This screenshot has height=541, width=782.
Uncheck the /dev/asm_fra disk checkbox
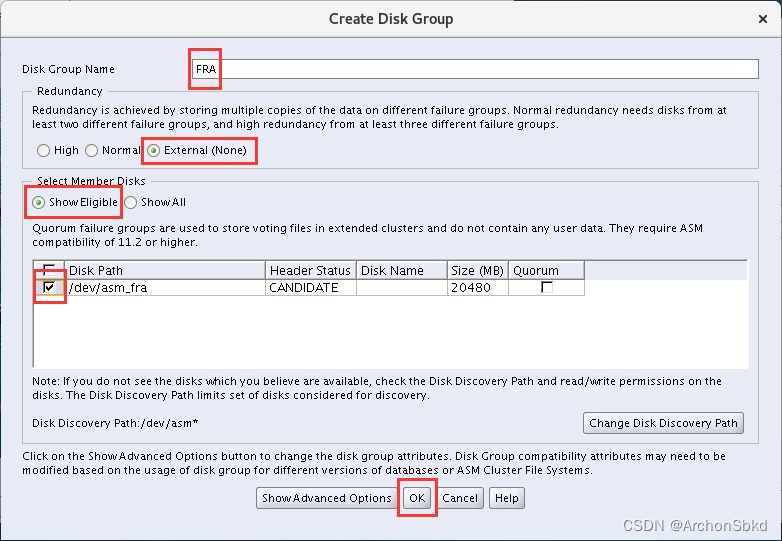[x=49, y=287]
